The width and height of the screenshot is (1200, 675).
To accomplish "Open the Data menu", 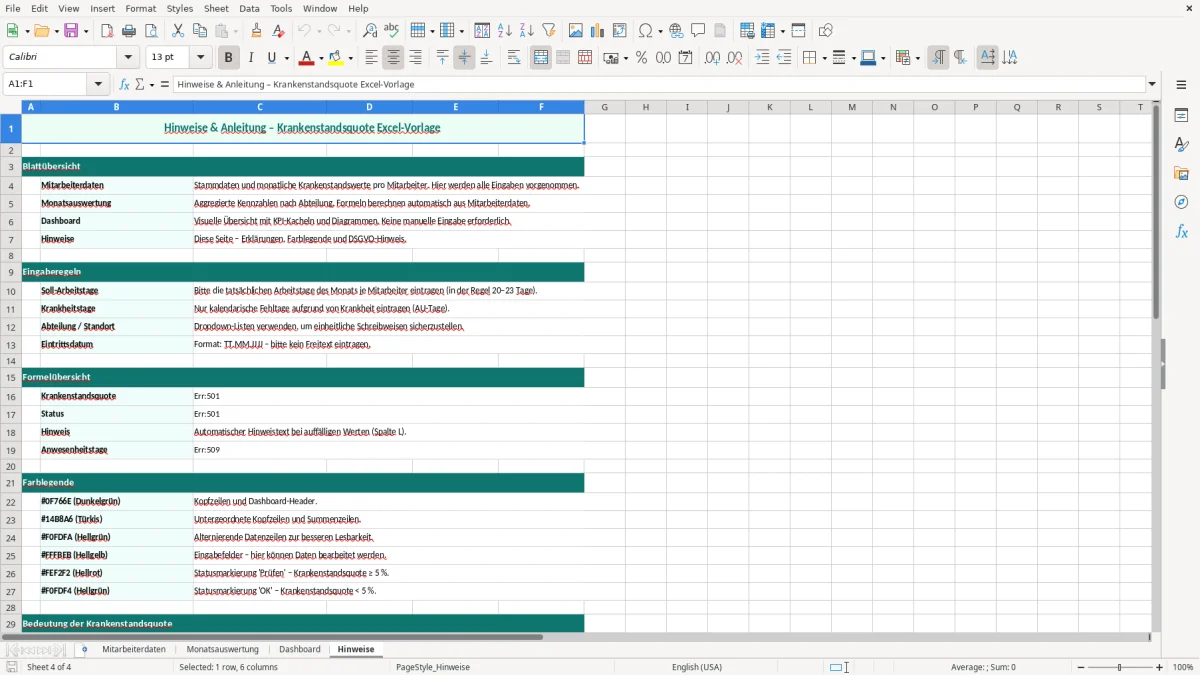I will click(x=249, y=8).
